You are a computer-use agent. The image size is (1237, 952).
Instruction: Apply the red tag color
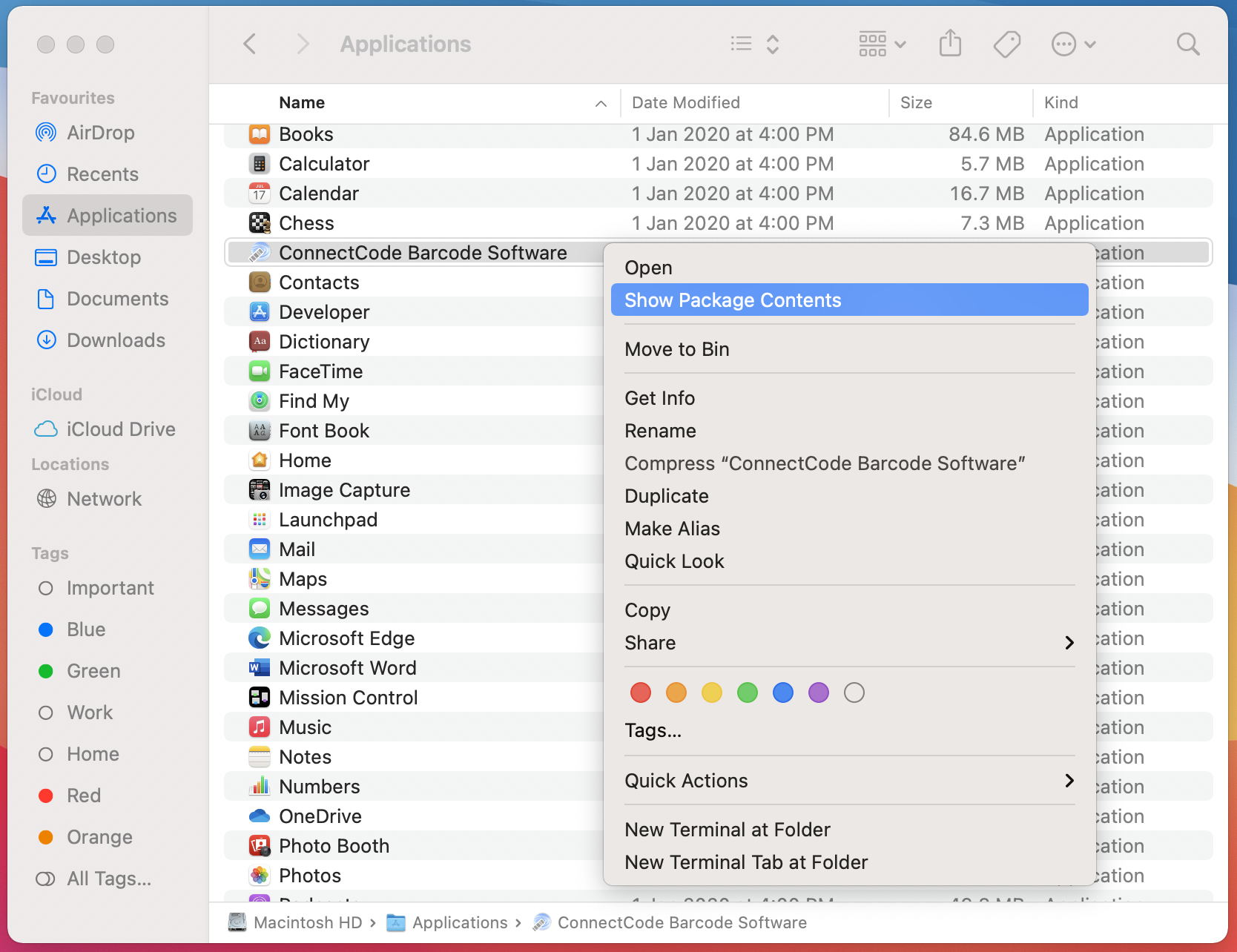[641, 692]
